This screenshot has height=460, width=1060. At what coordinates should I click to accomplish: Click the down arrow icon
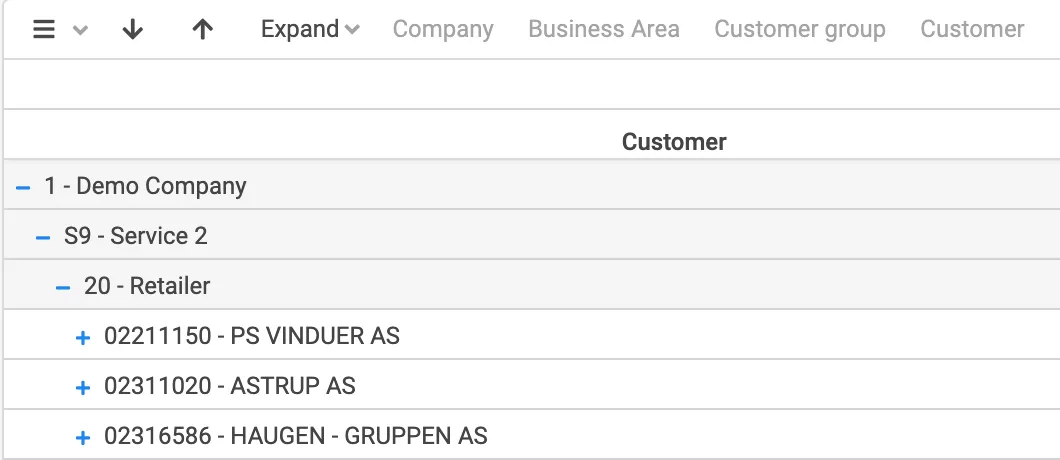point(133,30)
